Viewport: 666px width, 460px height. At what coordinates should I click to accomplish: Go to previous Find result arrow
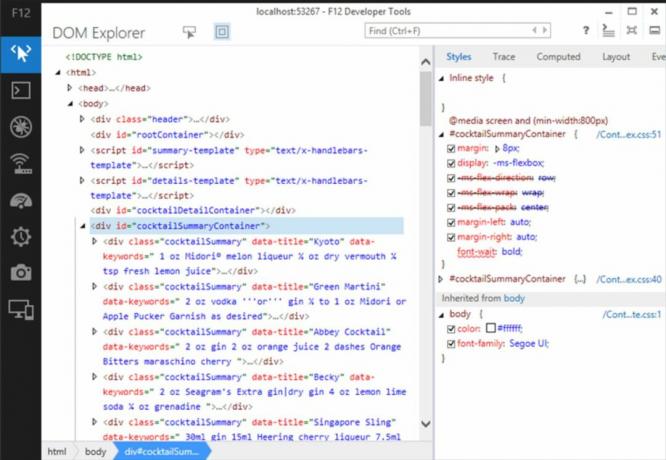[x=534, y=31]
